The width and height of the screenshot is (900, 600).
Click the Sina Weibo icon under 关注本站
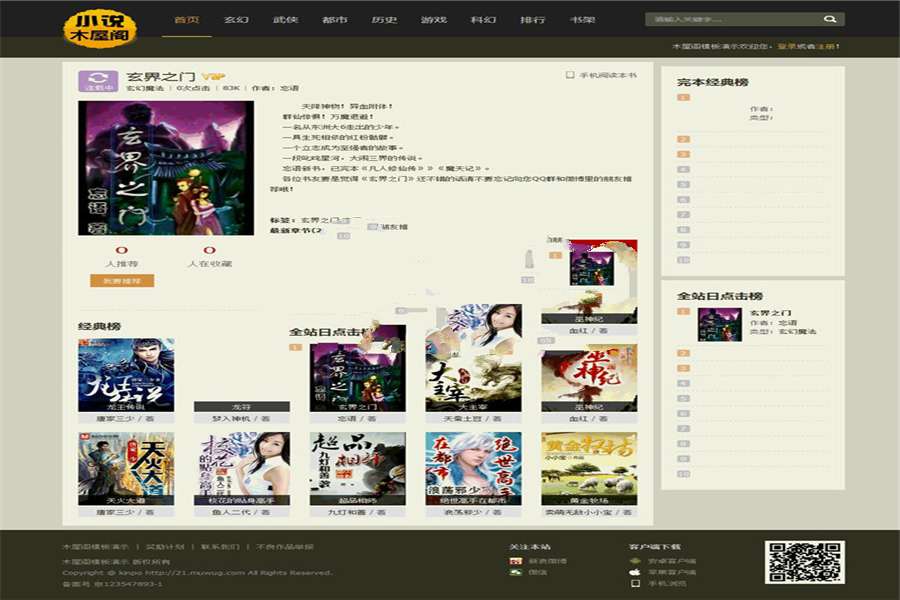coord(515,561)
